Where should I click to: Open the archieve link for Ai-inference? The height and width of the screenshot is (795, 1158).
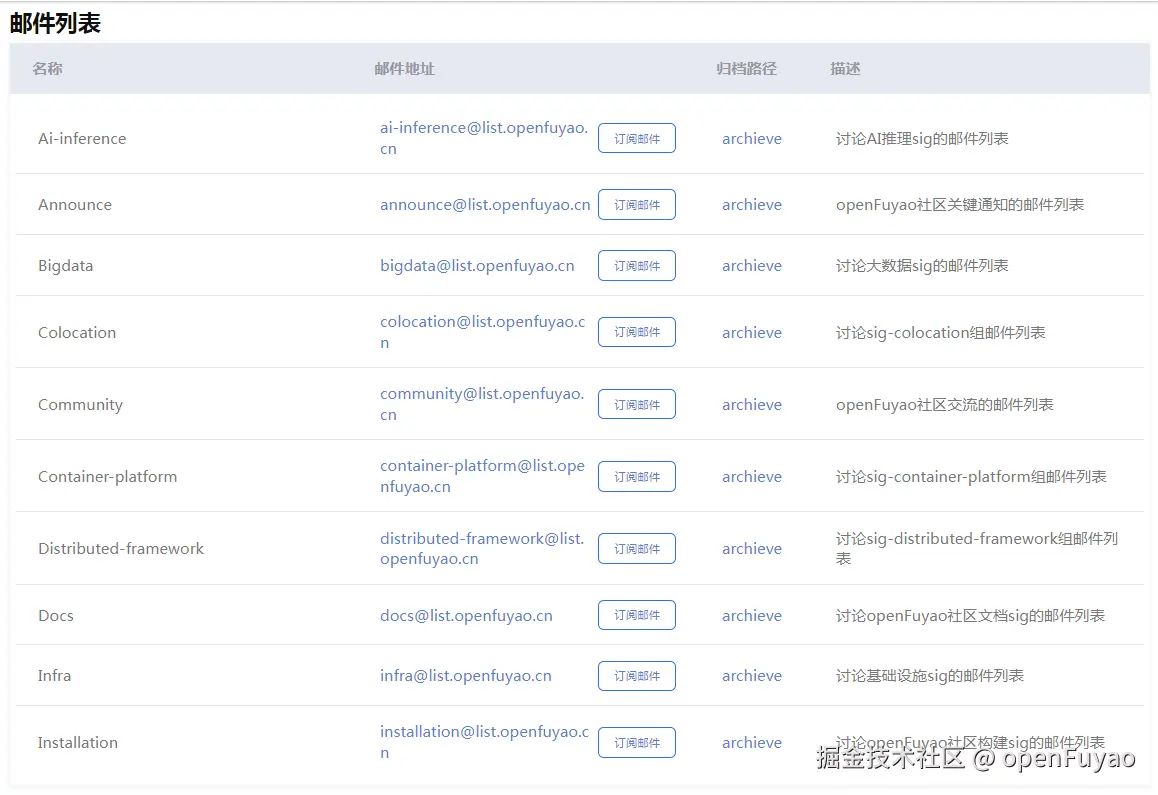[x=751, y=138]
